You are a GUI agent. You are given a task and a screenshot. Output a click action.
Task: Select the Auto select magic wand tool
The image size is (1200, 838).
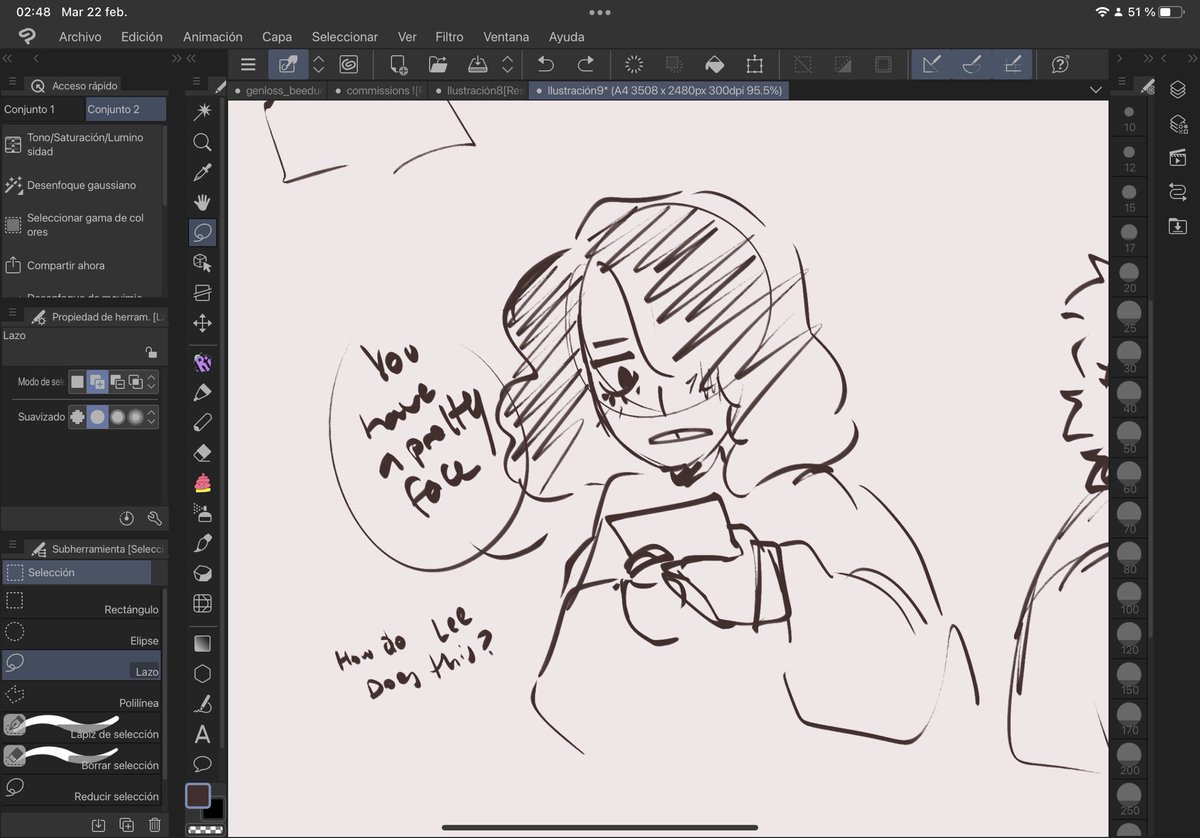coord(203,111)
